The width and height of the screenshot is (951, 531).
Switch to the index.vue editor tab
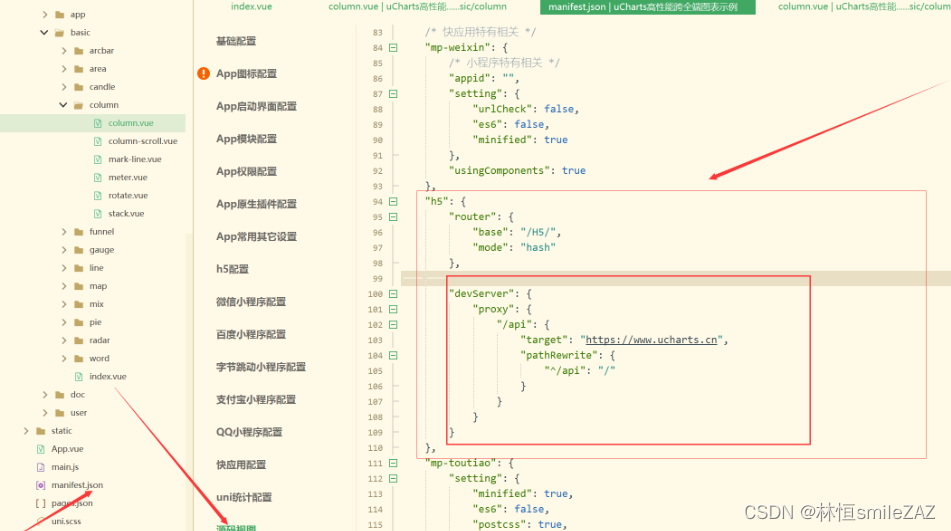point(251,7)
